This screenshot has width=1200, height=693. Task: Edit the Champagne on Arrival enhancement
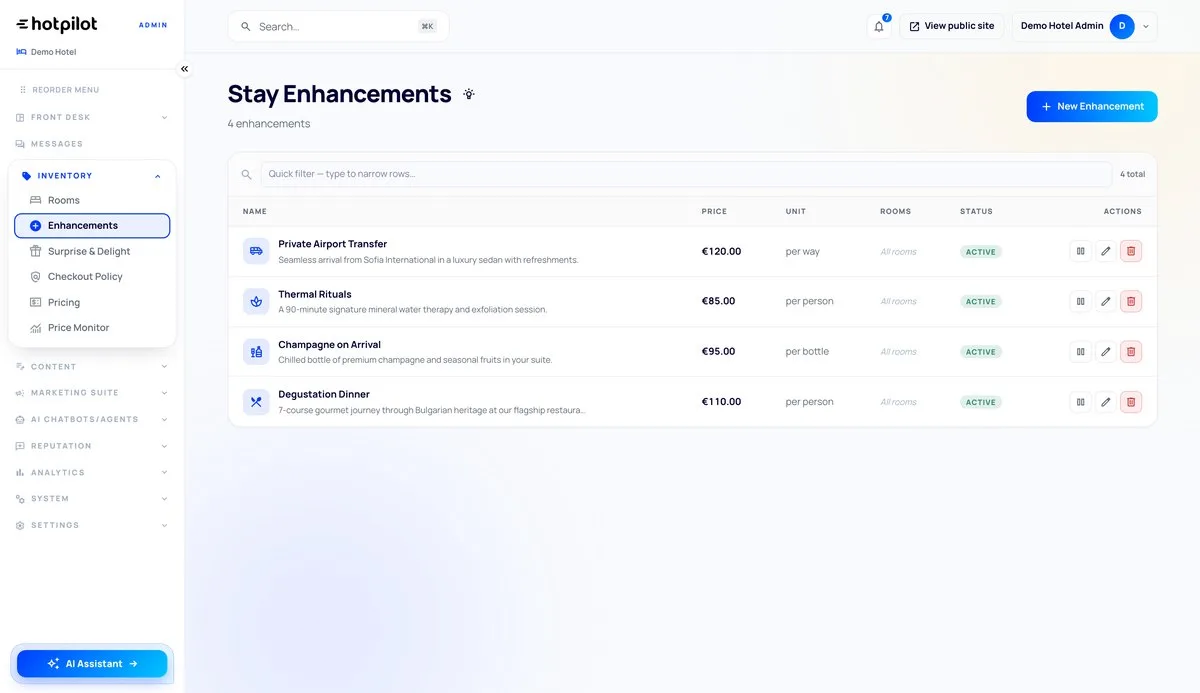[x=1105, y=351]
